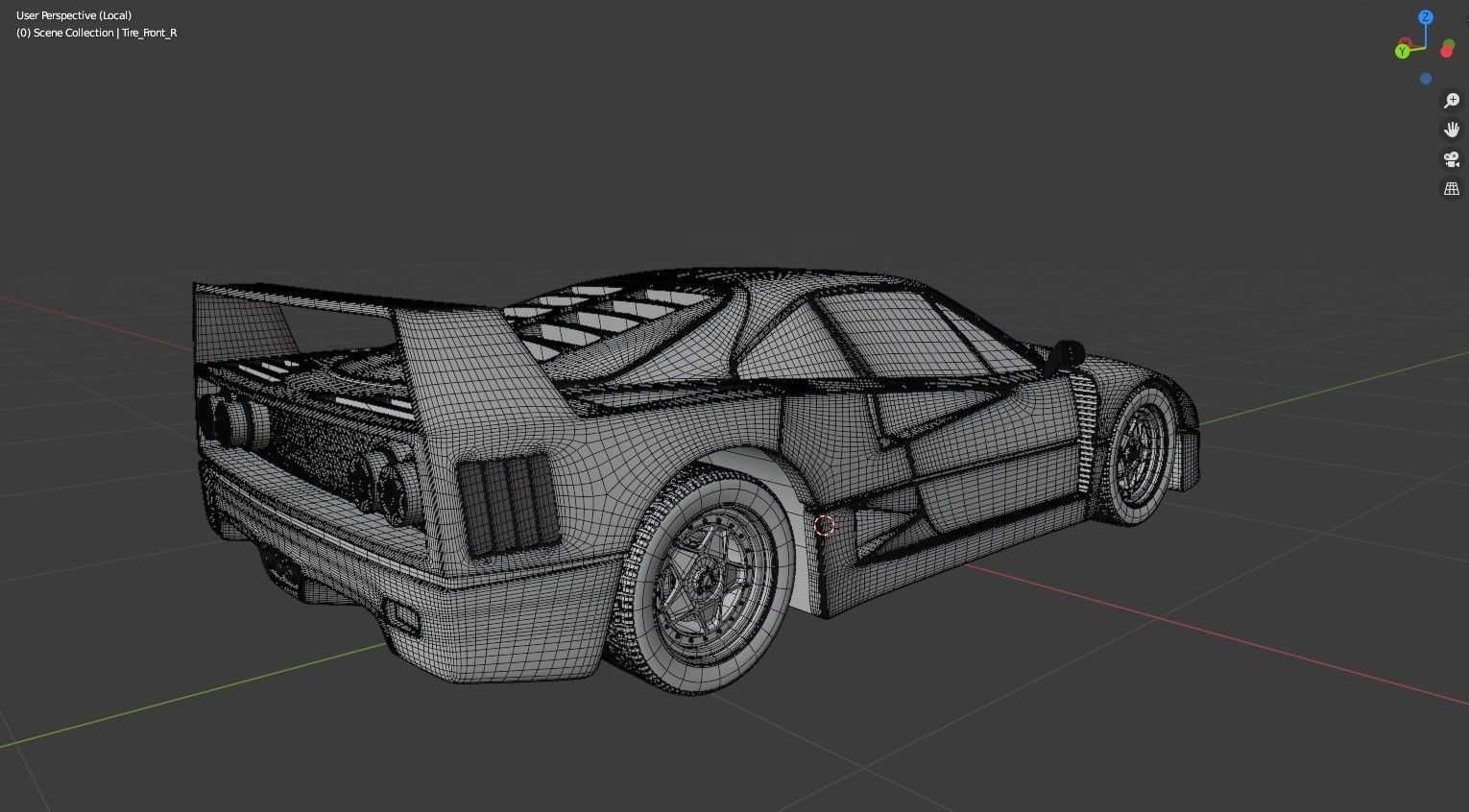
Task: Toggle the camera view icon
Action: 1452,159
